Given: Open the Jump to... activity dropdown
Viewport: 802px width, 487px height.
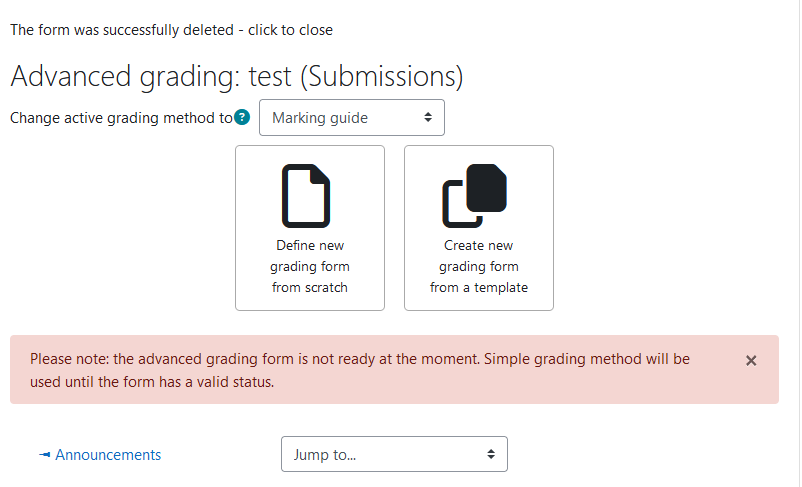Looking at the screenshot, I should point(394,454).
